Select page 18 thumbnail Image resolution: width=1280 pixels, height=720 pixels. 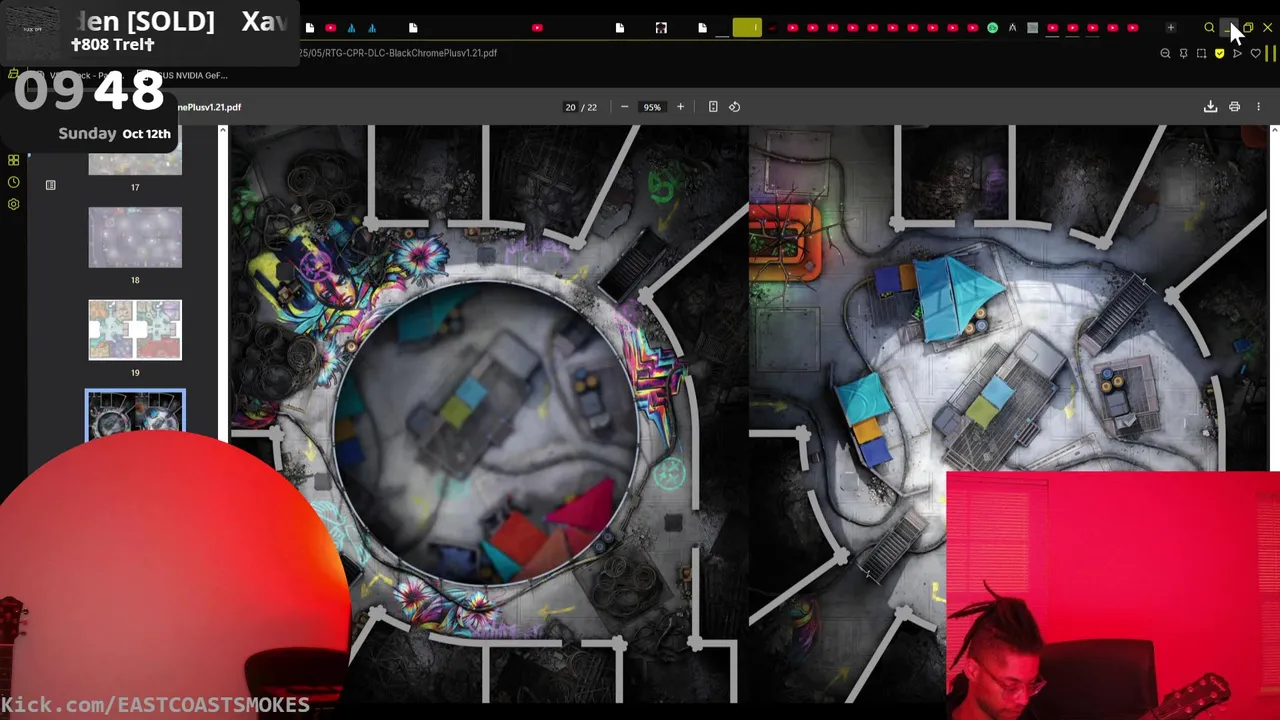135,238
